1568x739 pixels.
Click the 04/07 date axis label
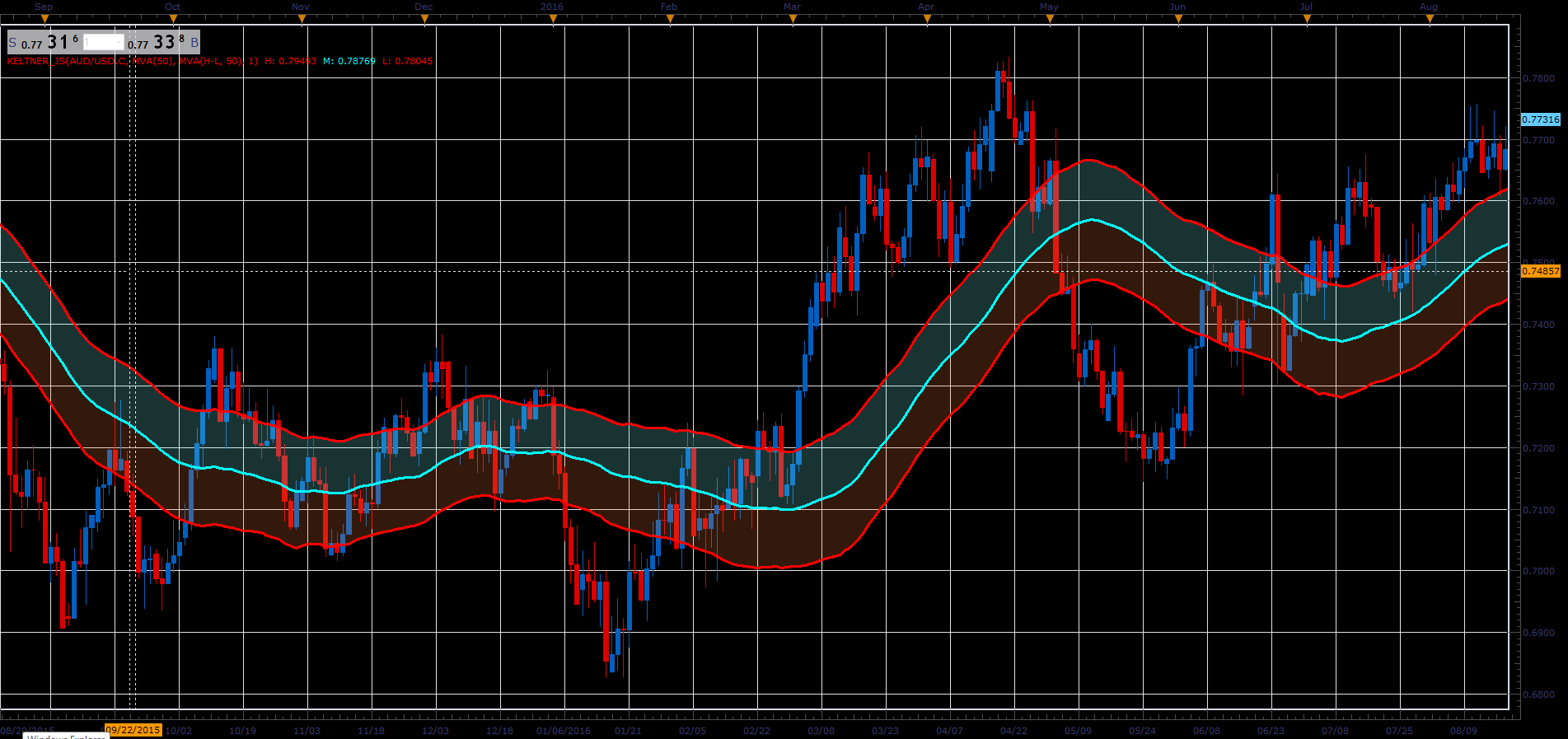tap(949, 731)
